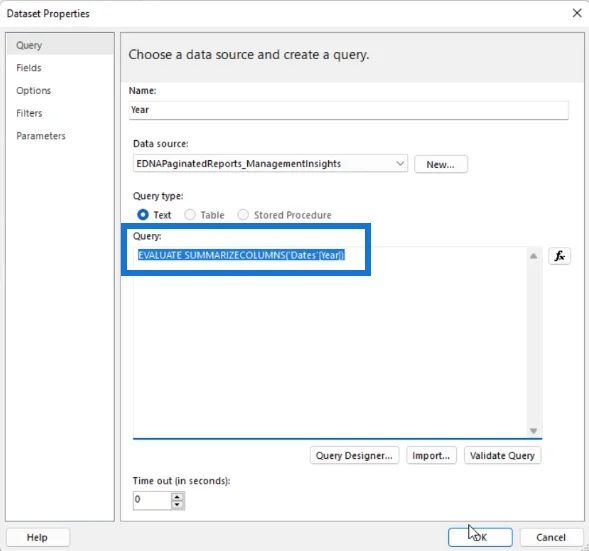The image size is (589, 551).
Task: Switch to the Query page
Action: click(60, 45)
